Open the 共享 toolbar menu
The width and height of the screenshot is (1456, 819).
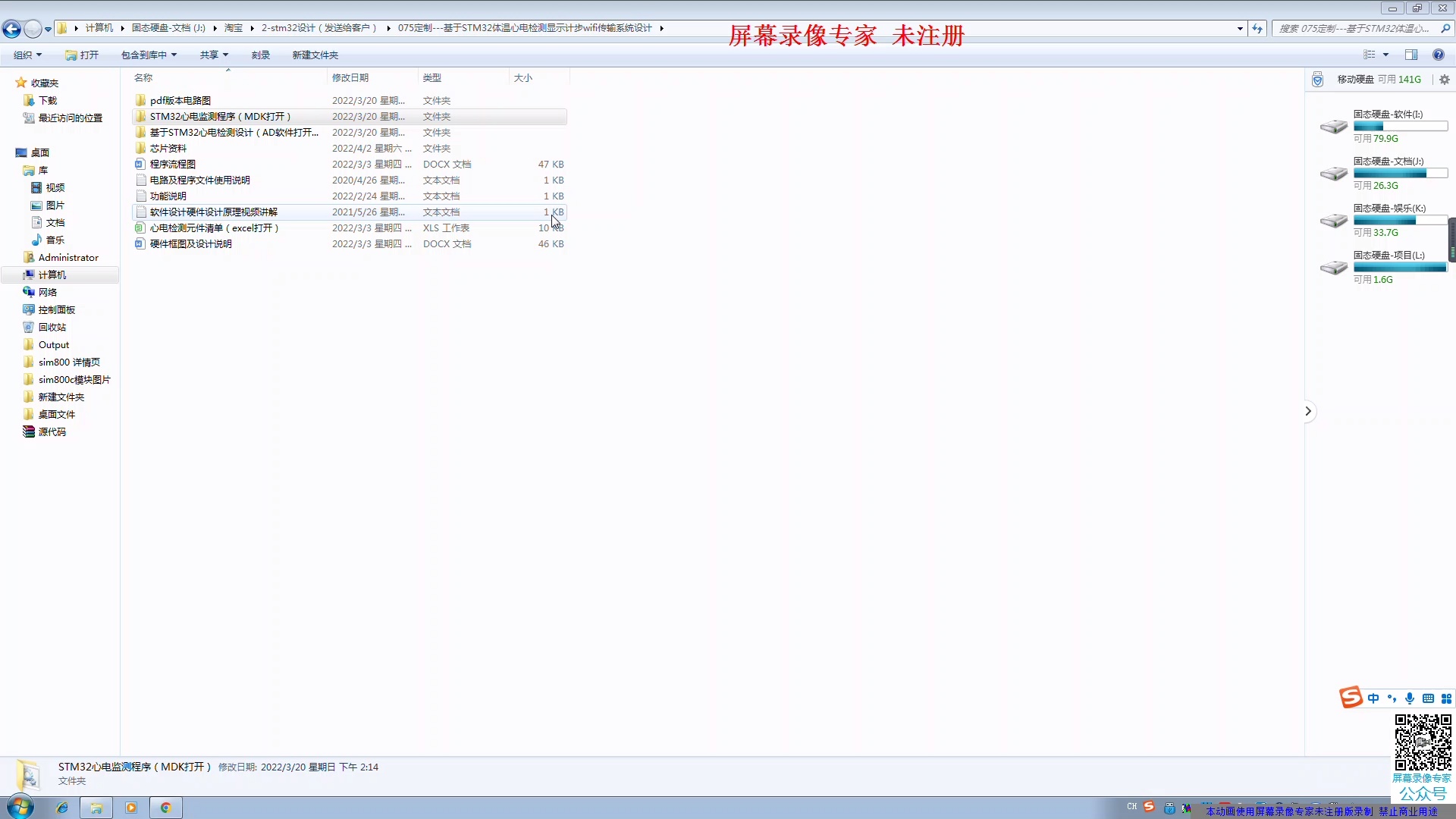click(x=214, y=55)
